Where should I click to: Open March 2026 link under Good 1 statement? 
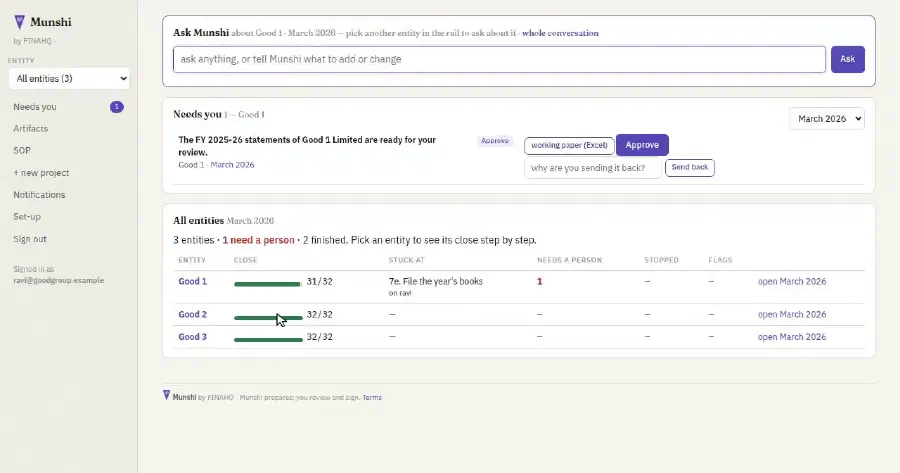[232, 165]
